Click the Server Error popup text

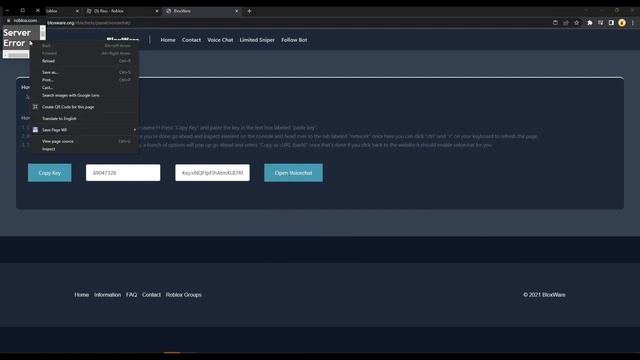pyautogui.click(x=17, y=38)
